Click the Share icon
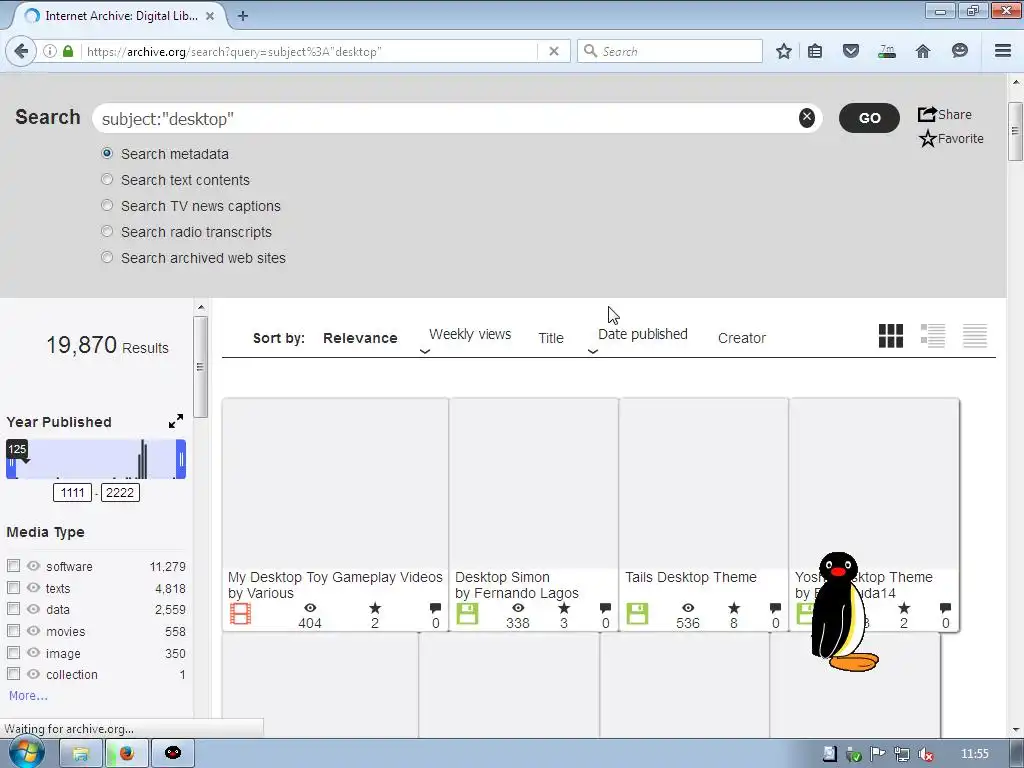This screenshot has width=1024, height=768. (x=927, y=114)
